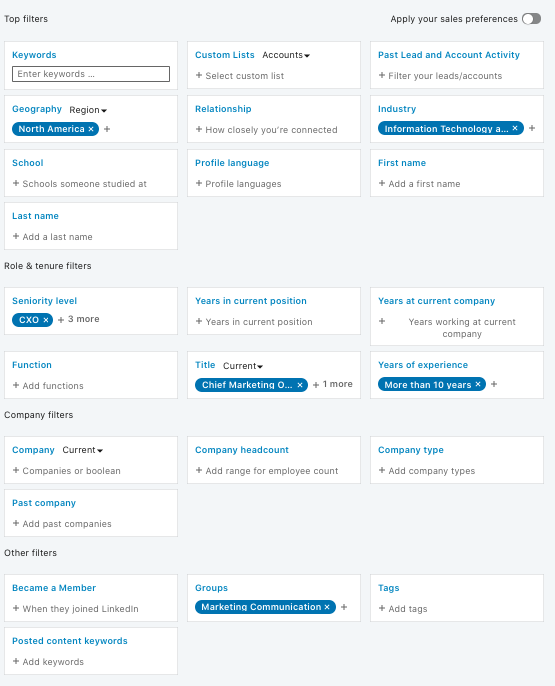
Task: Remove the Information Technology industry tag
Action: coord(515,128)
